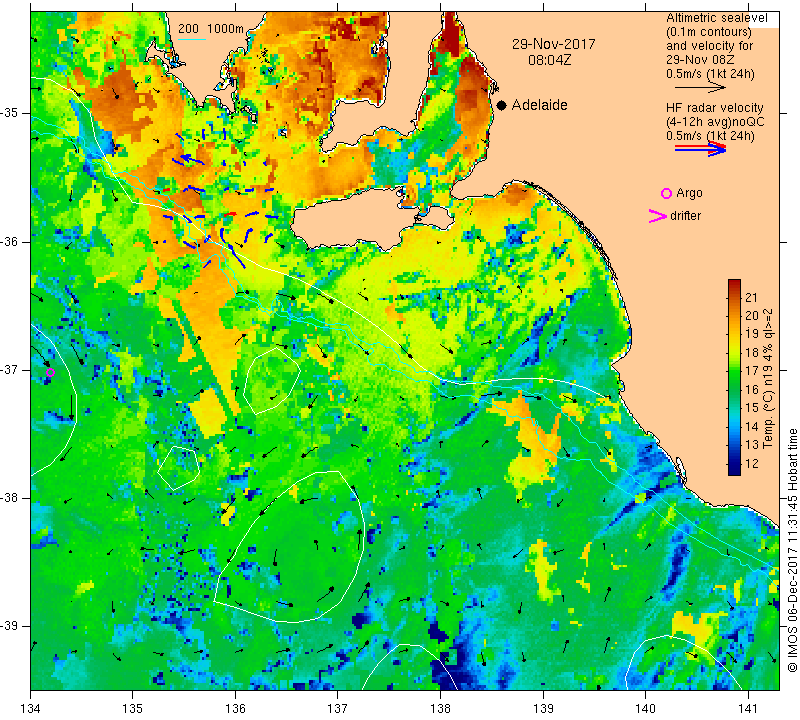Image resolution: width=800 pixels, height=720 pixels.
Task: Click the colorbar at the 12 degree mark
Action: (734, 464)
